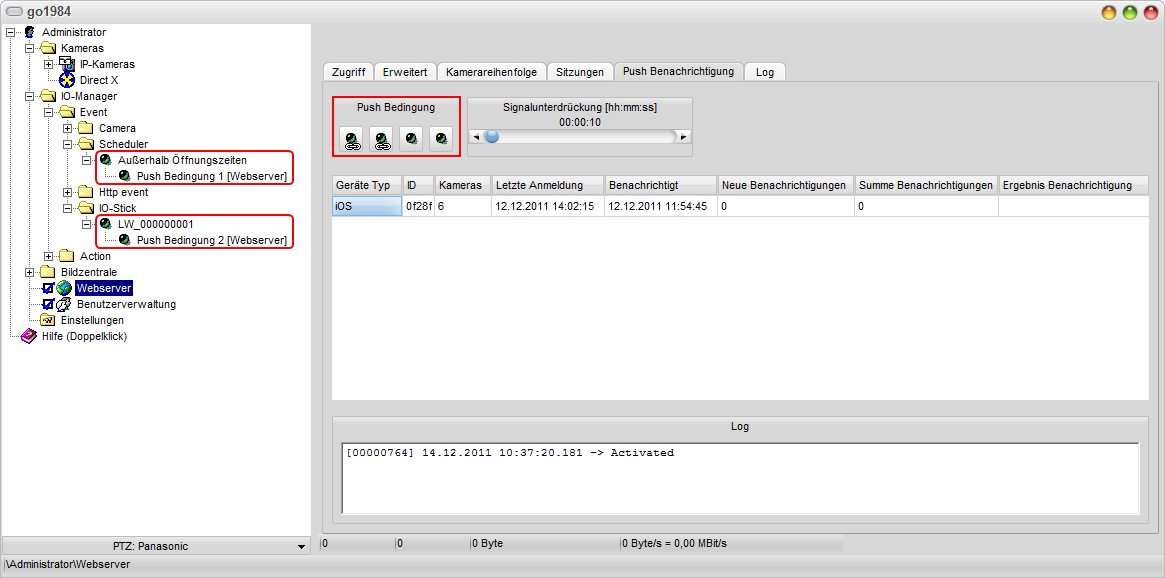This screenshot has height=578, width=1165.
Task: Open the PTZ: Panasonic dropdown
Action: tap(302, 547)
